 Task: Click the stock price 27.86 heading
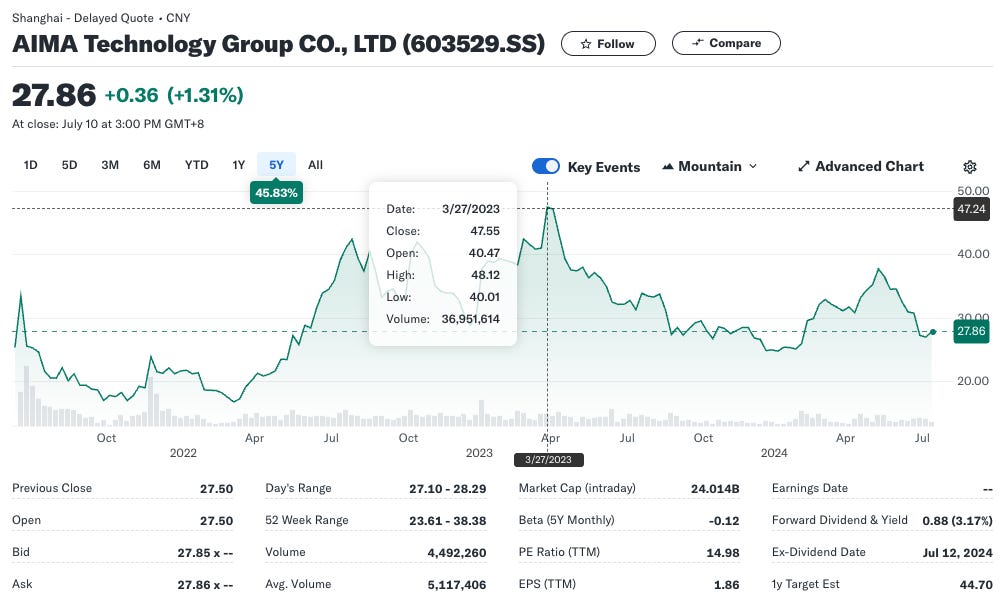[x=54, y=95]
